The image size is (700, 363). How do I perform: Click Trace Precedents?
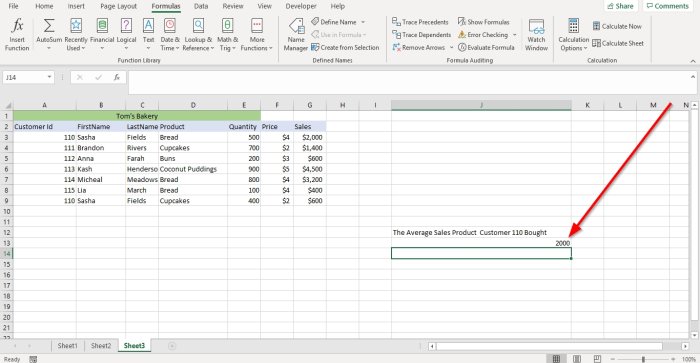click(x=420, y=22)
